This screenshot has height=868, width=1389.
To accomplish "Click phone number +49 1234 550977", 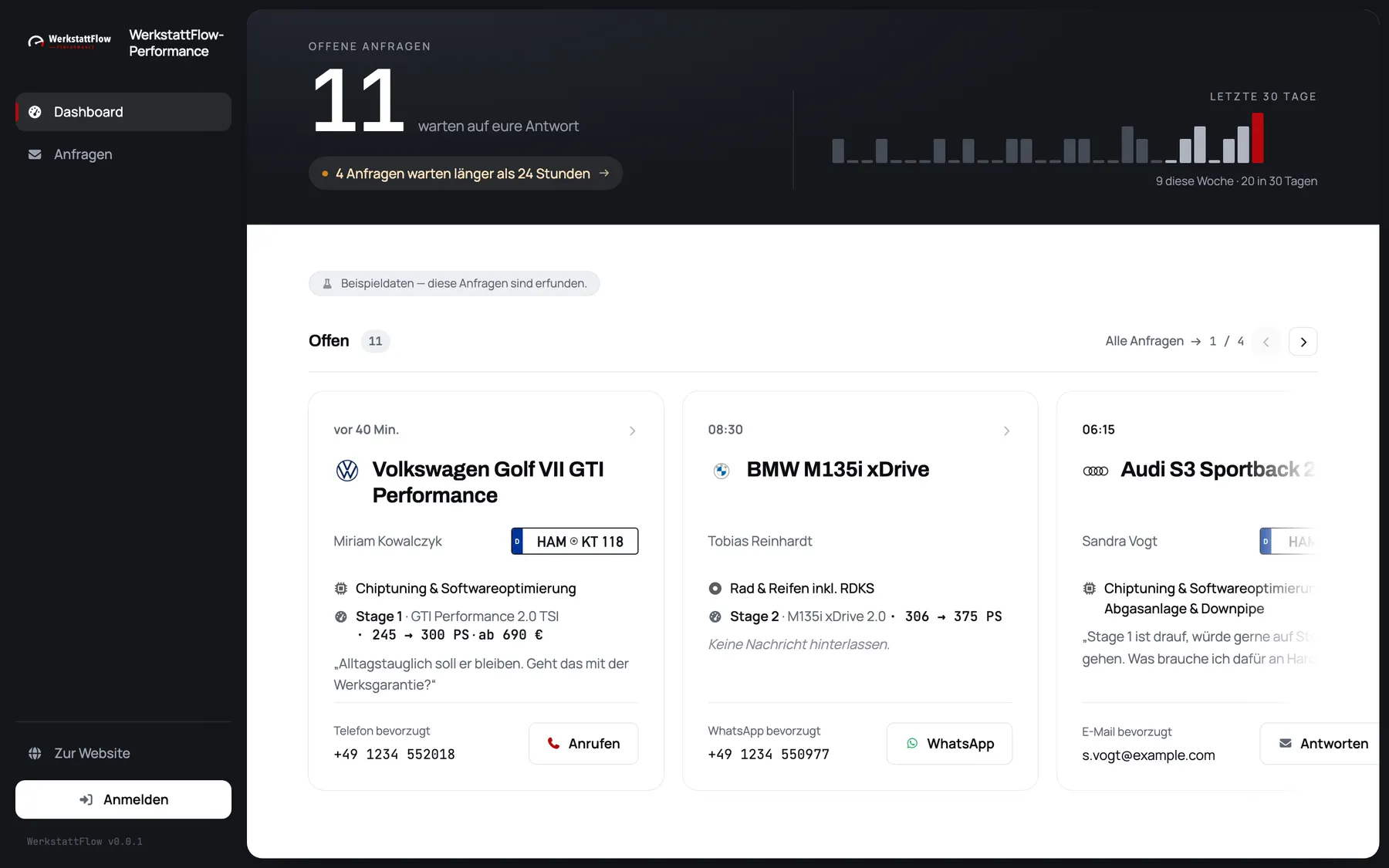I will point(769,755).
